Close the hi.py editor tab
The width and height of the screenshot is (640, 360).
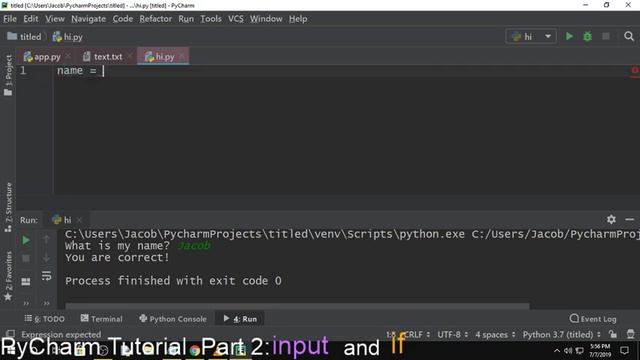182,56
